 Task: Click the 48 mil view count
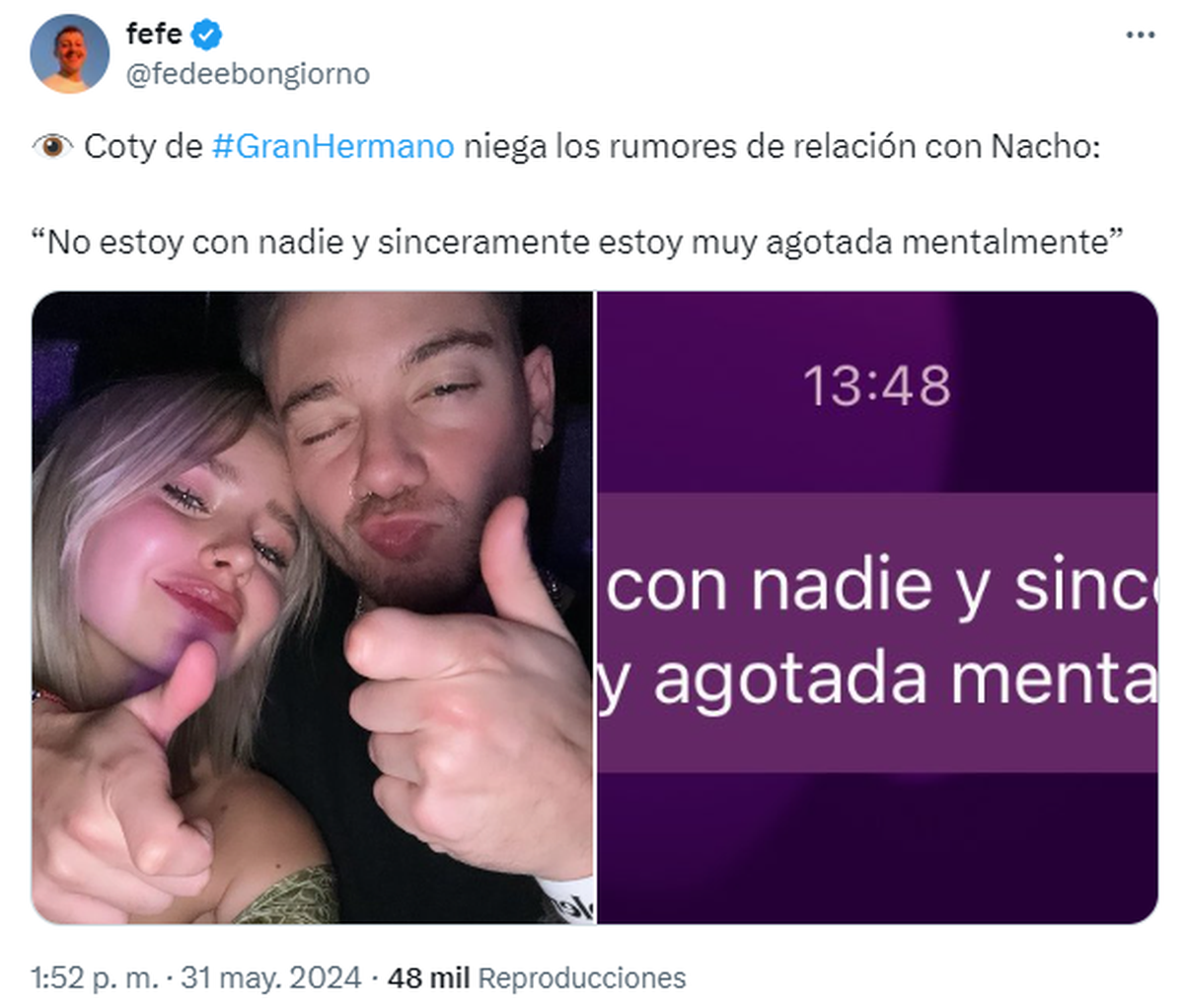click(428, 977)
